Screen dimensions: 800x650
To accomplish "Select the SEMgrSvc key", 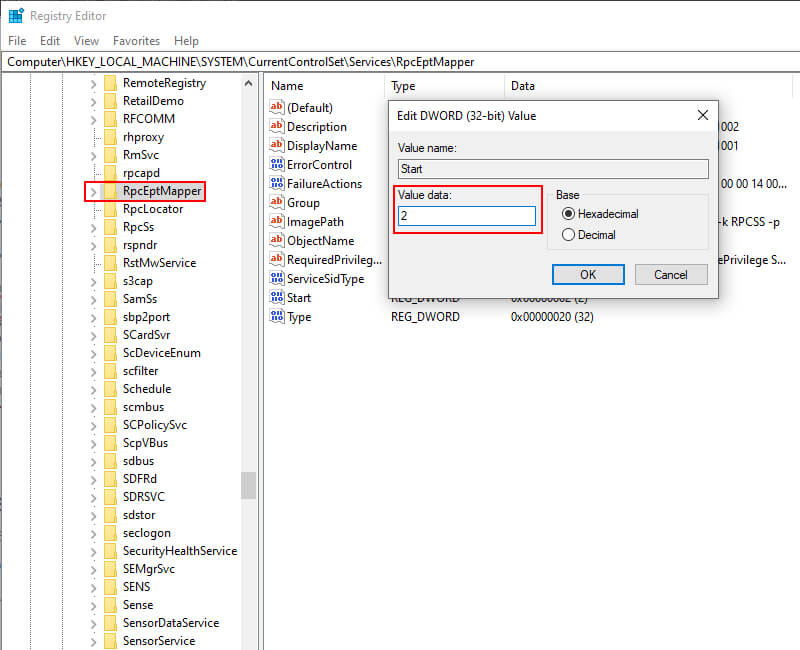I will [x=148, y=569].
